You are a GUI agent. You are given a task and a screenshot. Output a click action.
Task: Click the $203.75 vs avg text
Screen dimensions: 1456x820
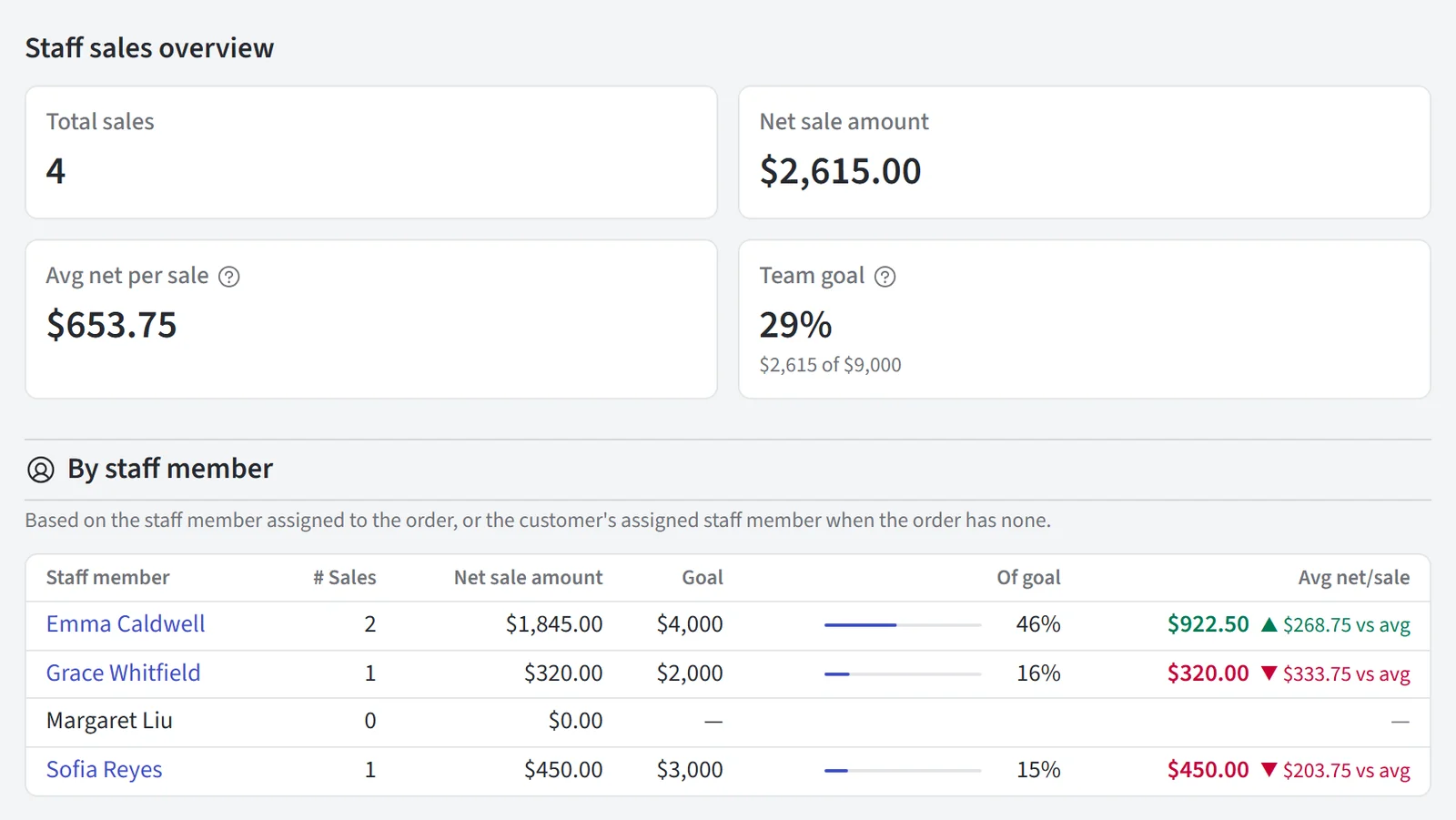[x=1347, y=771]
